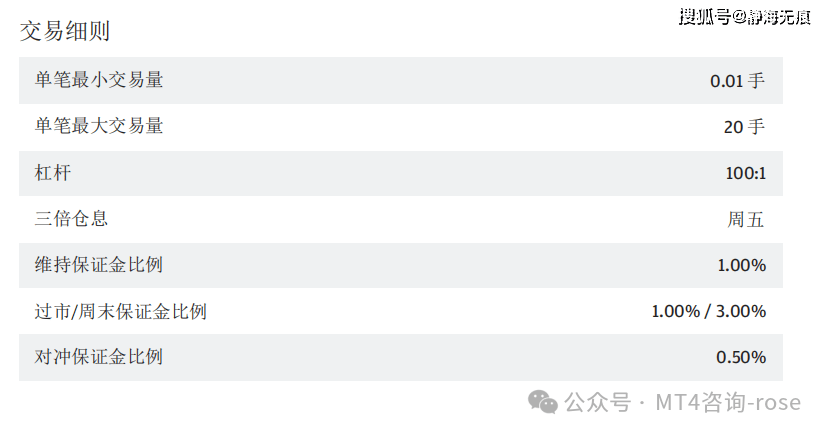827x435 pixels.
Task: Select the 过市/周末保证金比例 label
Action: (x=121, y=312)
